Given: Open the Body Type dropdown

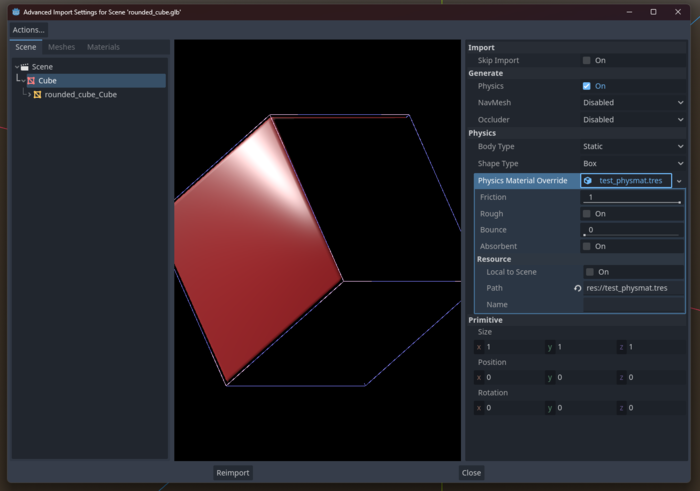Looking at the screenshot, I should (632, 147).
